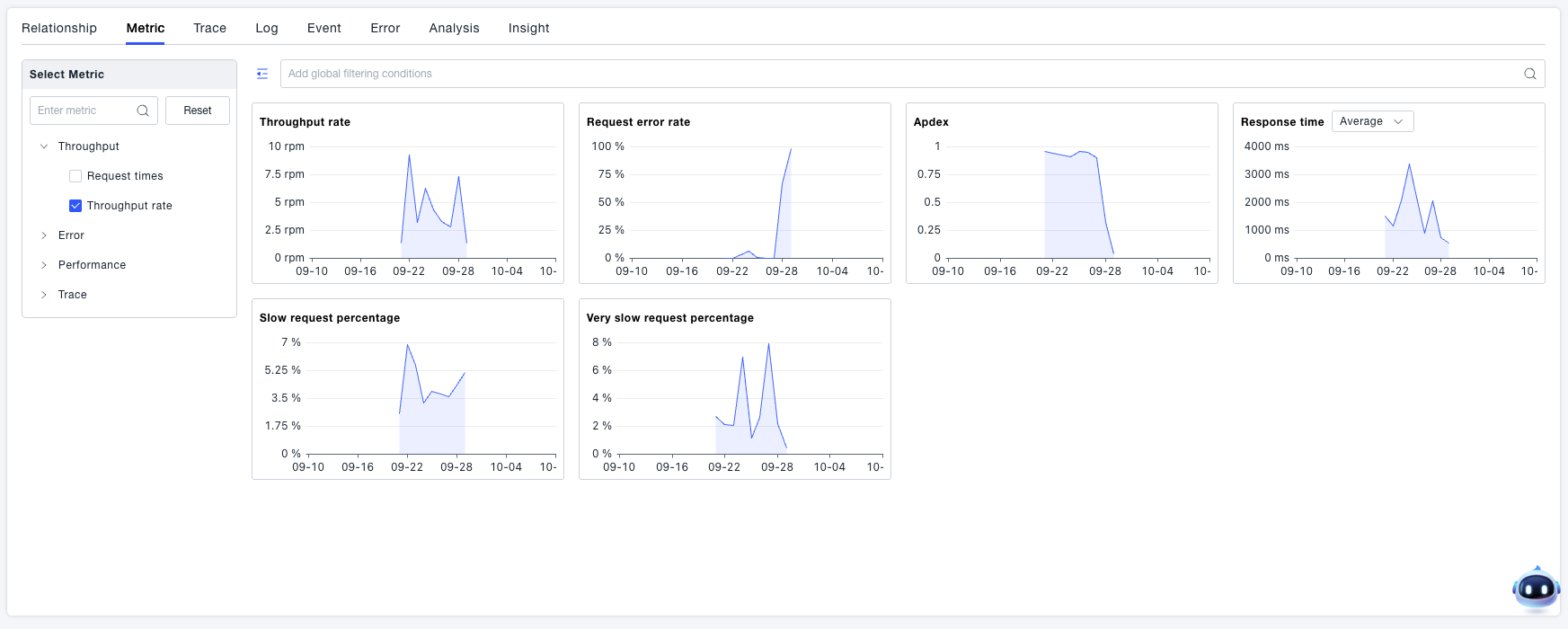
Task: Open the AI assistant robot icon
Action: [x=1536, y=589]
